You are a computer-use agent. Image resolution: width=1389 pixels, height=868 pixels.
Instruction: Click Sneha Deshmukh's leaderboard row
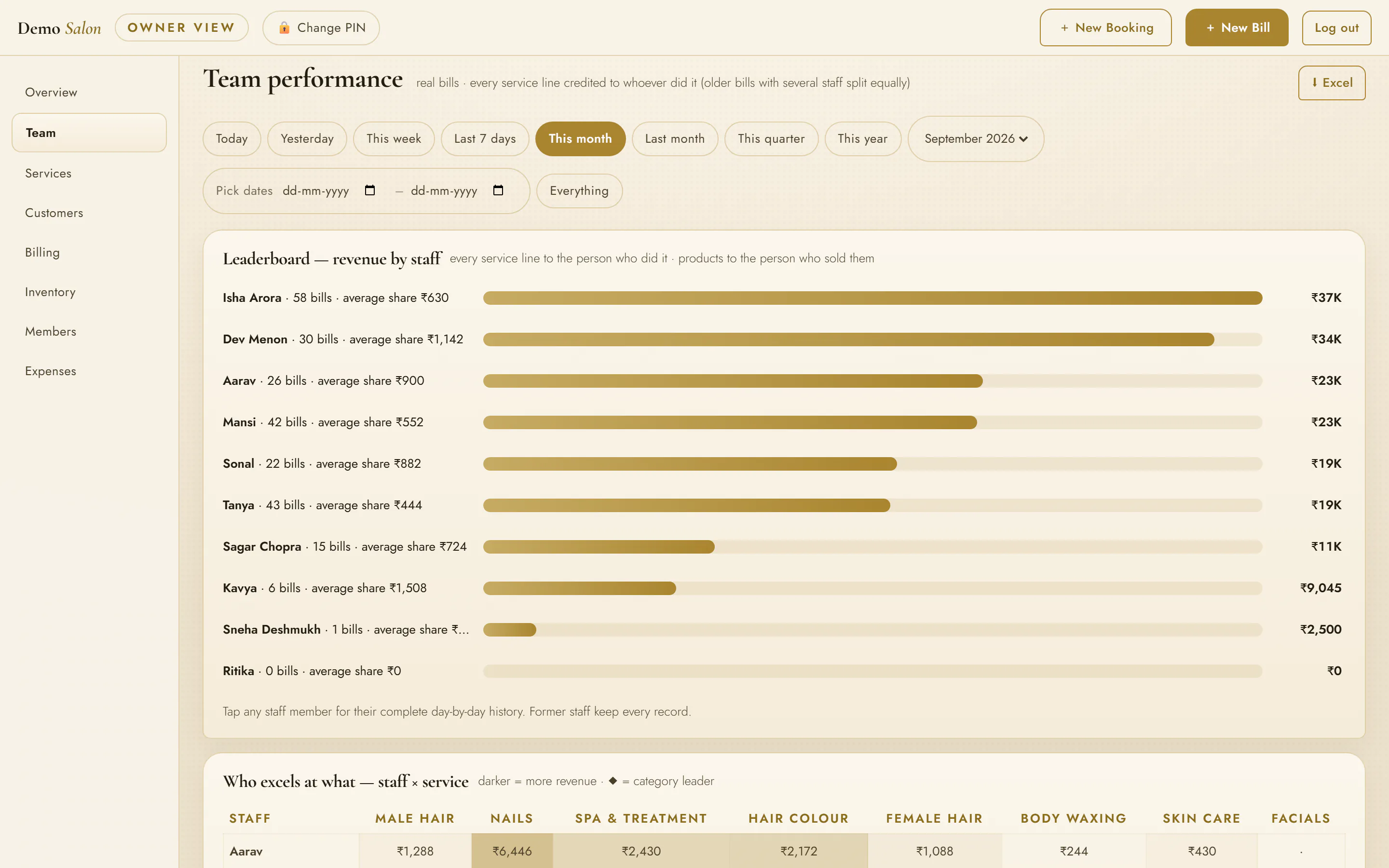[783, 630]
